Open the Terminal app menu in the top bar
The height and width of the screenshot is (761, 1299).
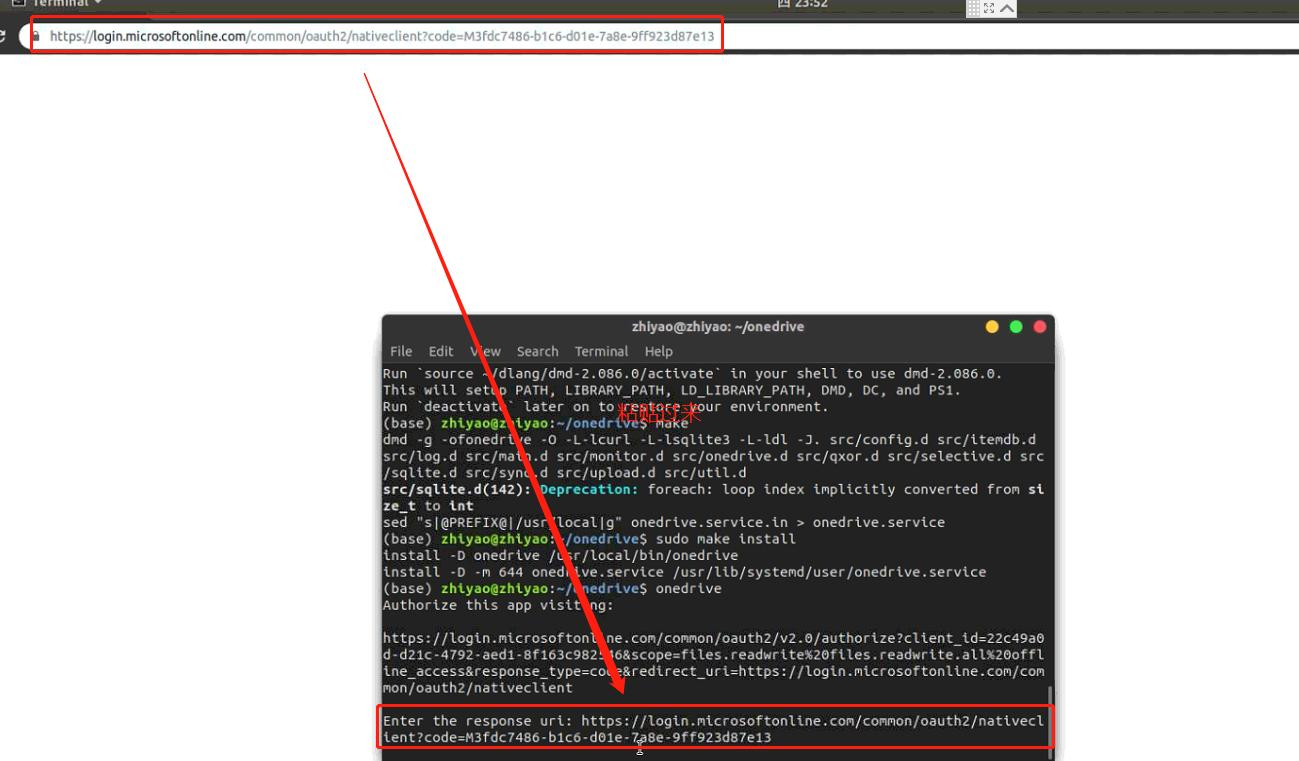58,5
